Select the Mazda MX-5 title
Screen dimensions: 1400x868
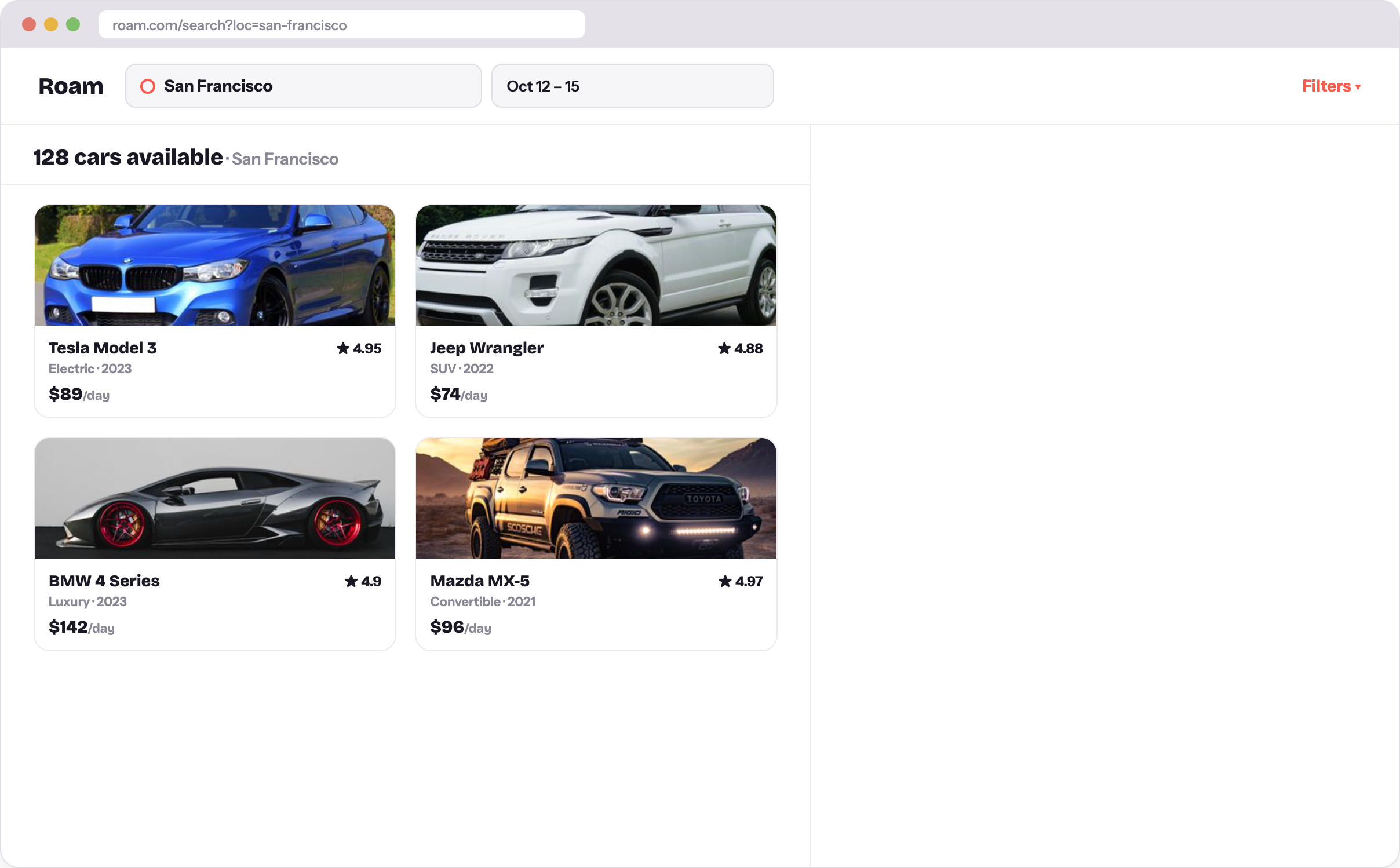click(480, 581)
